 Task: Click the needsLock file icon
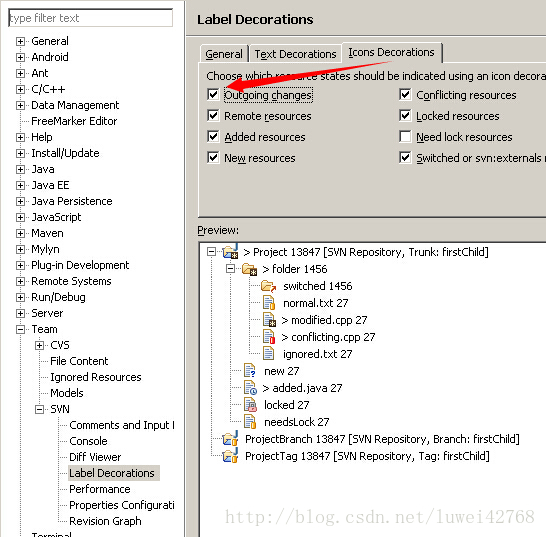click(250, 422)
